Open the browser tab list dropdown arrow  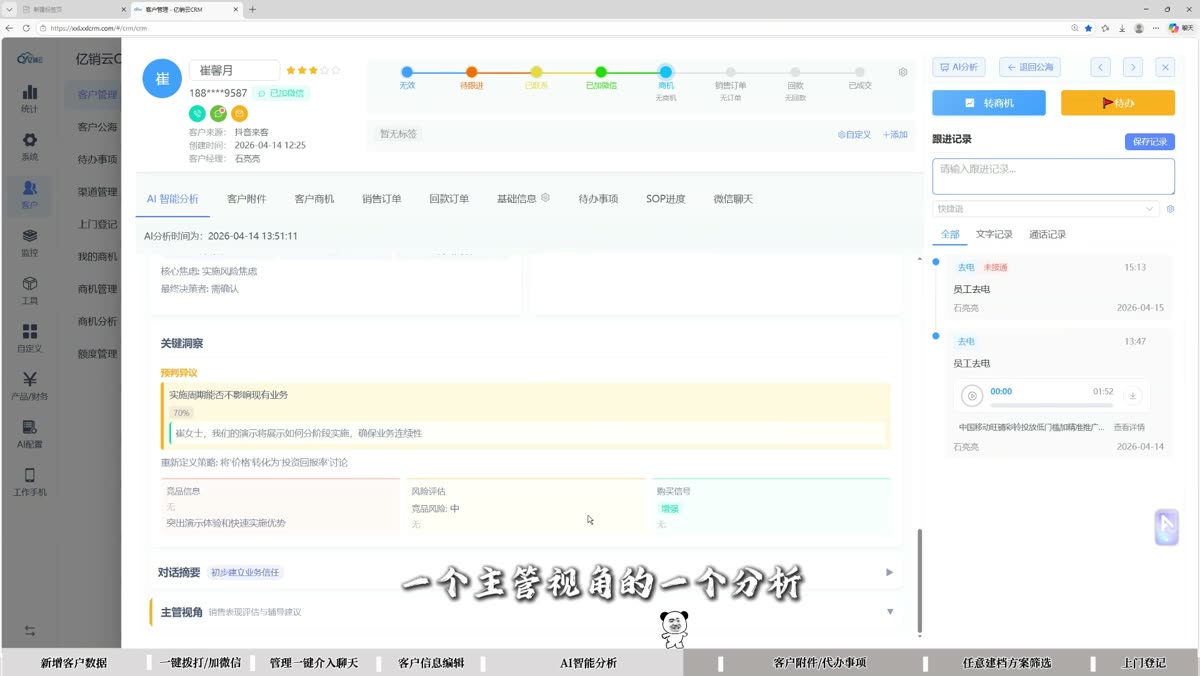(9, 9)
